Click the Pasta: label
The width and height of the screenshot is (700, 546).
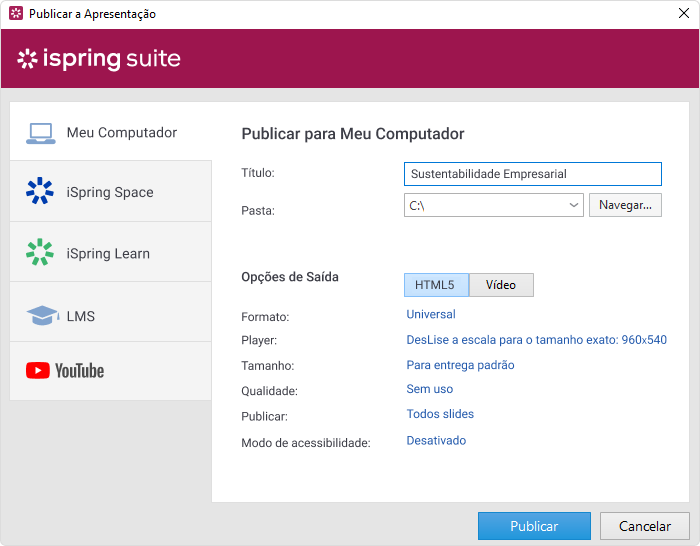258,210
